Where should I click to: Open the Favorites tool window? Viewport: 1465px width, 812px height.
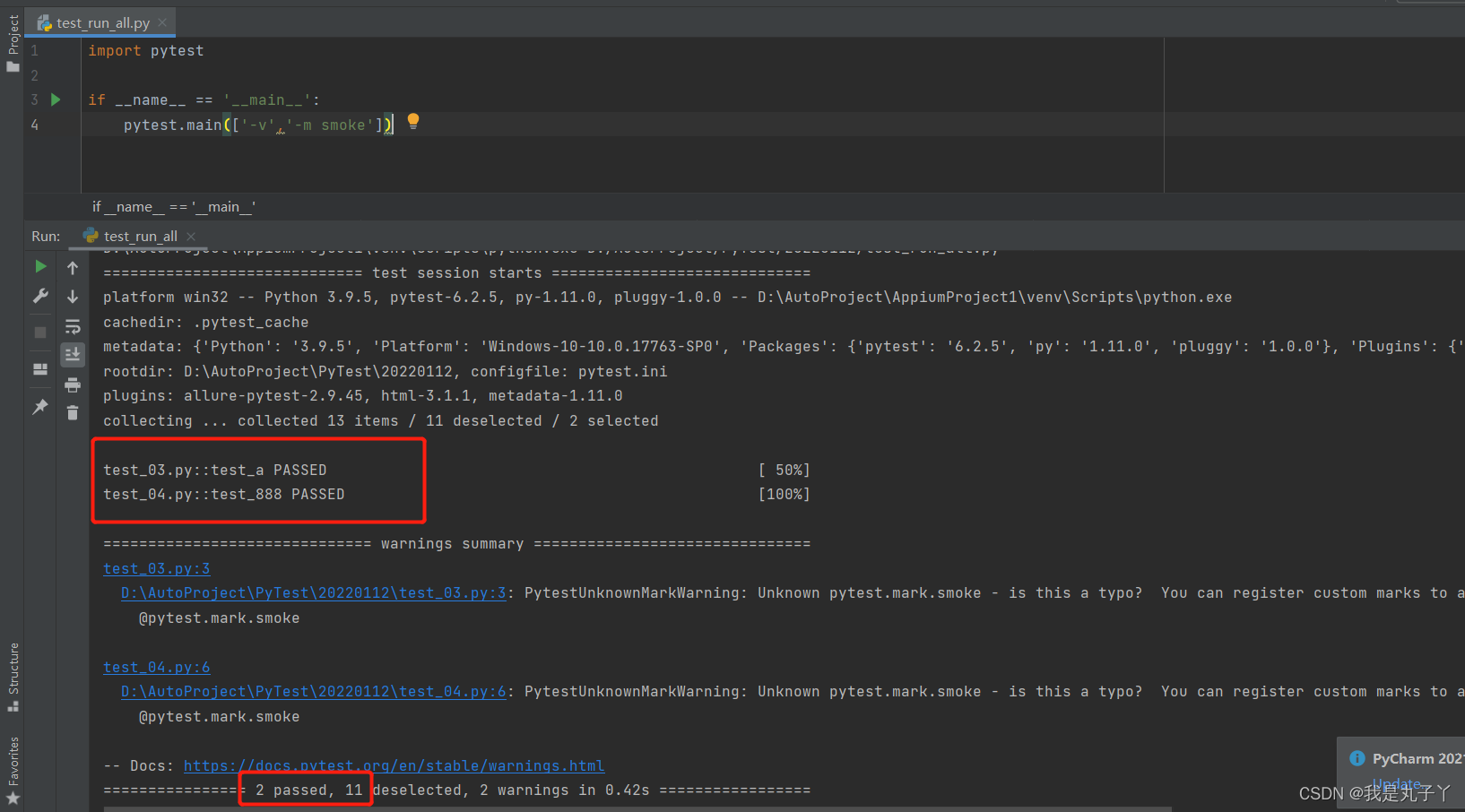click(x=13, y=771)
